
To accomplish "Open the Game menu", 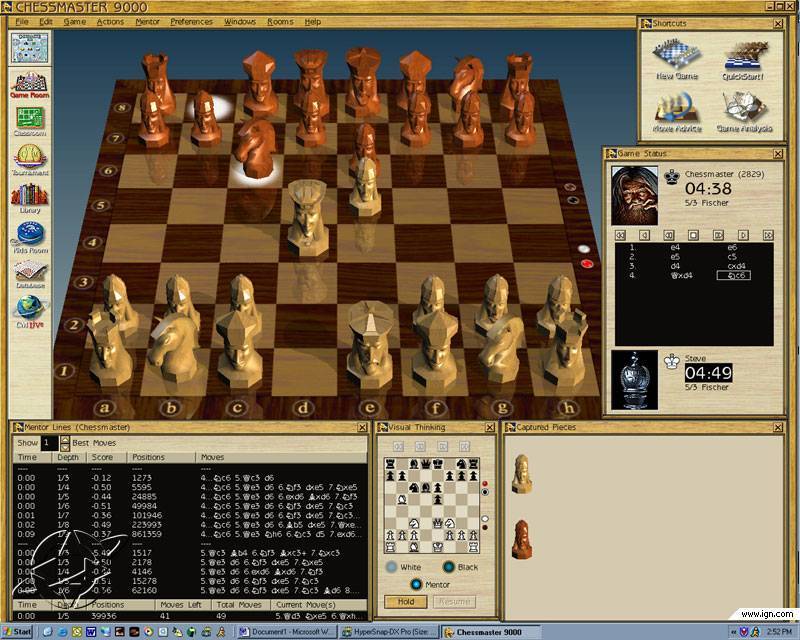I will (x=74, y=22).
